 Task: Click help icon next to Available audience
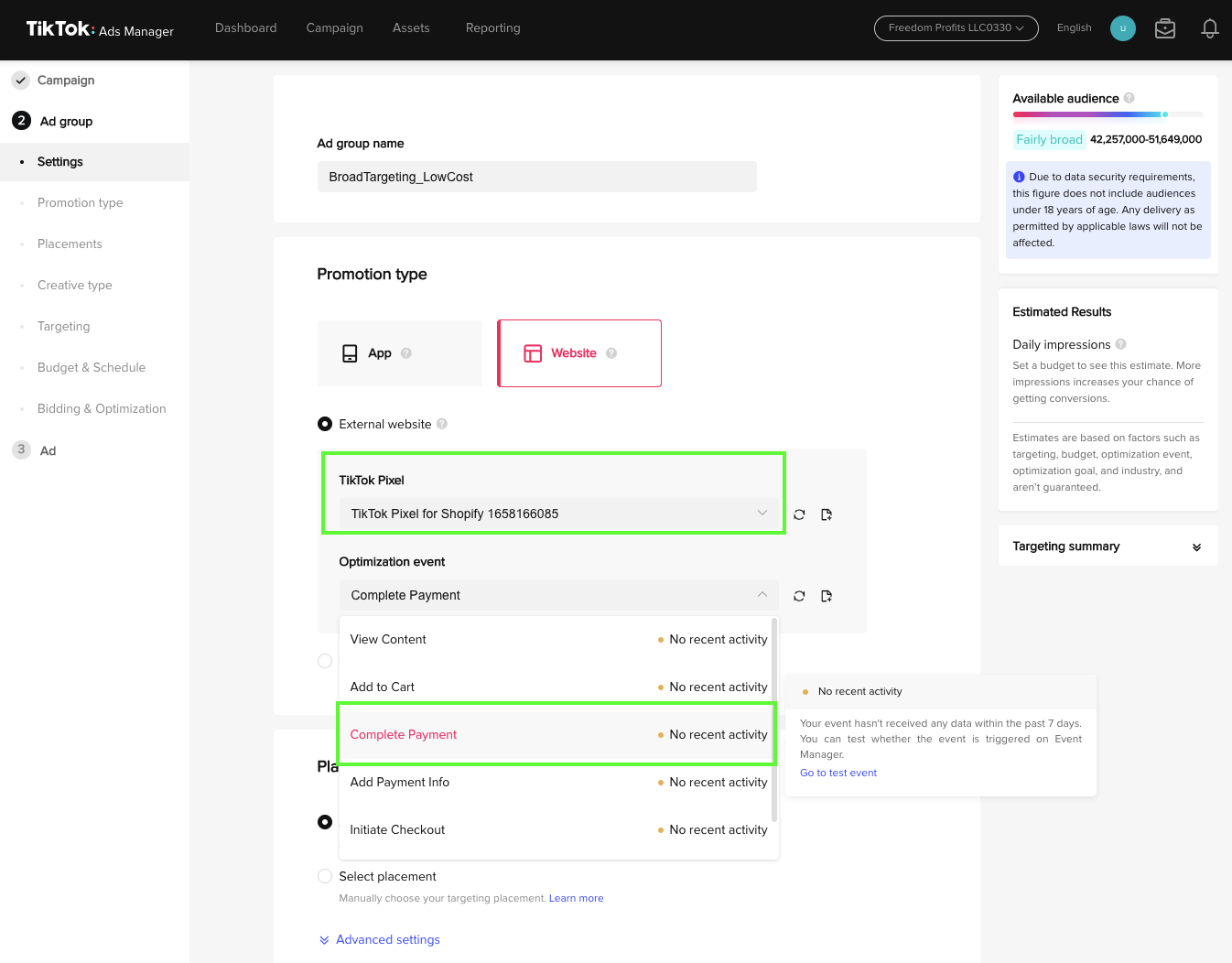tap(1129, 98)
